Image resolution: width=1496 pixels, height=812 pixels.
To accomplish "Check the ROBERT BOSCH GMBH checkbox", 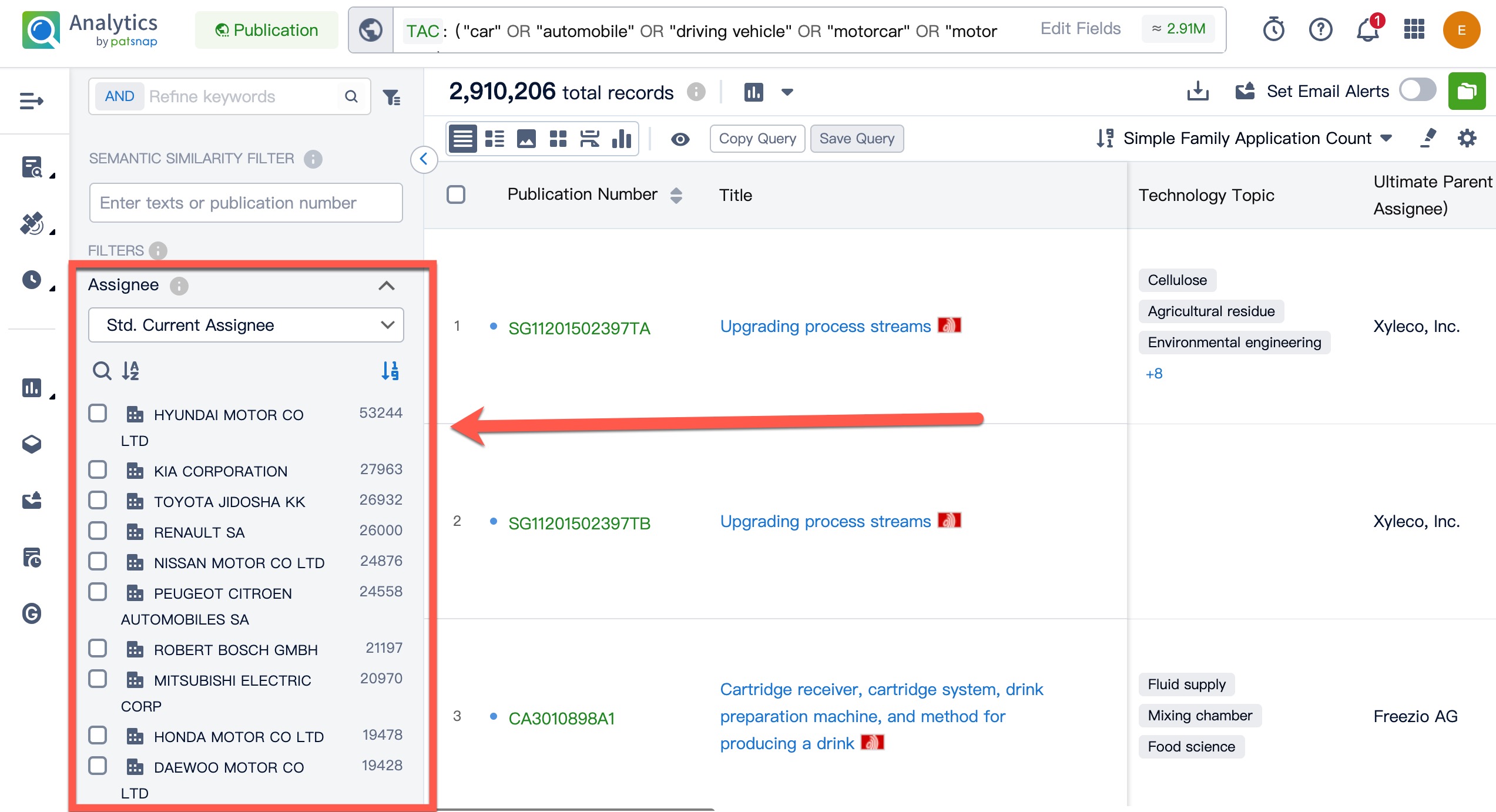I will (98, 648).
